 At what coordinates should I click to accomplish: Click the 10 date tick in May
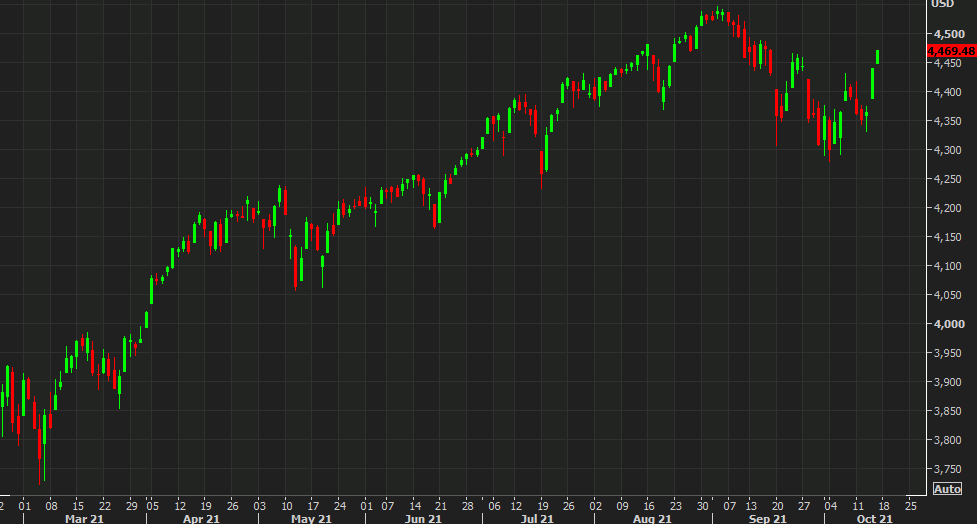(287, 505)
